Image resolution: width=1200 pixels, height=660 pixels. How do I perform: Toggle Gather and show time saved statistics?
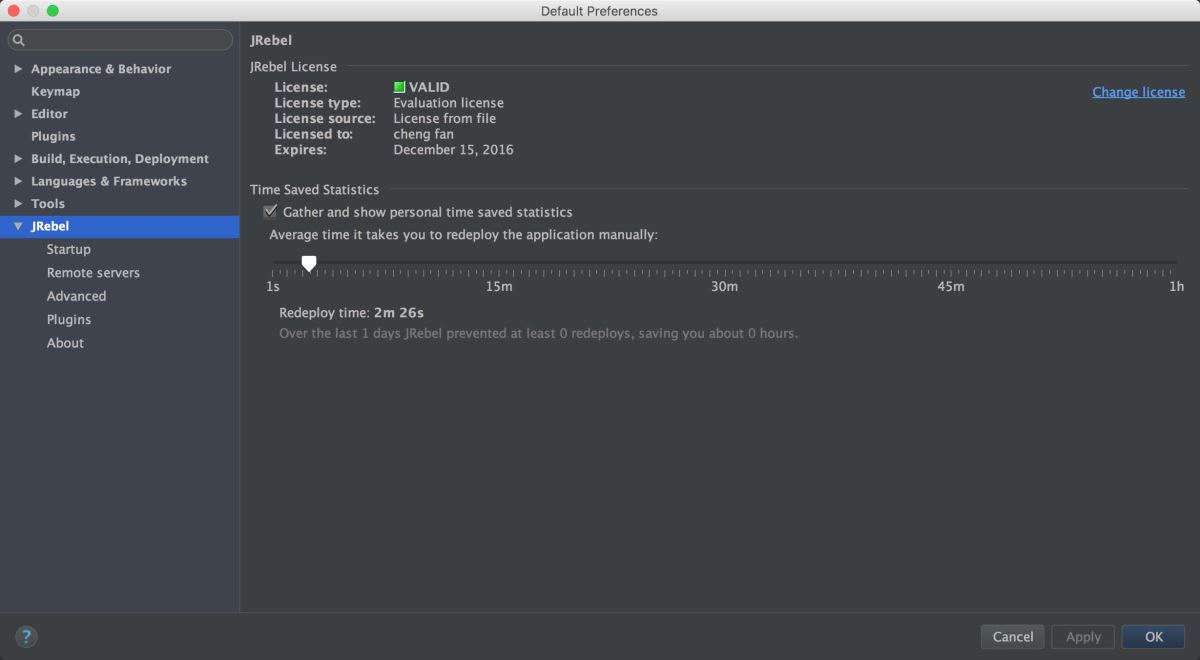270,212
